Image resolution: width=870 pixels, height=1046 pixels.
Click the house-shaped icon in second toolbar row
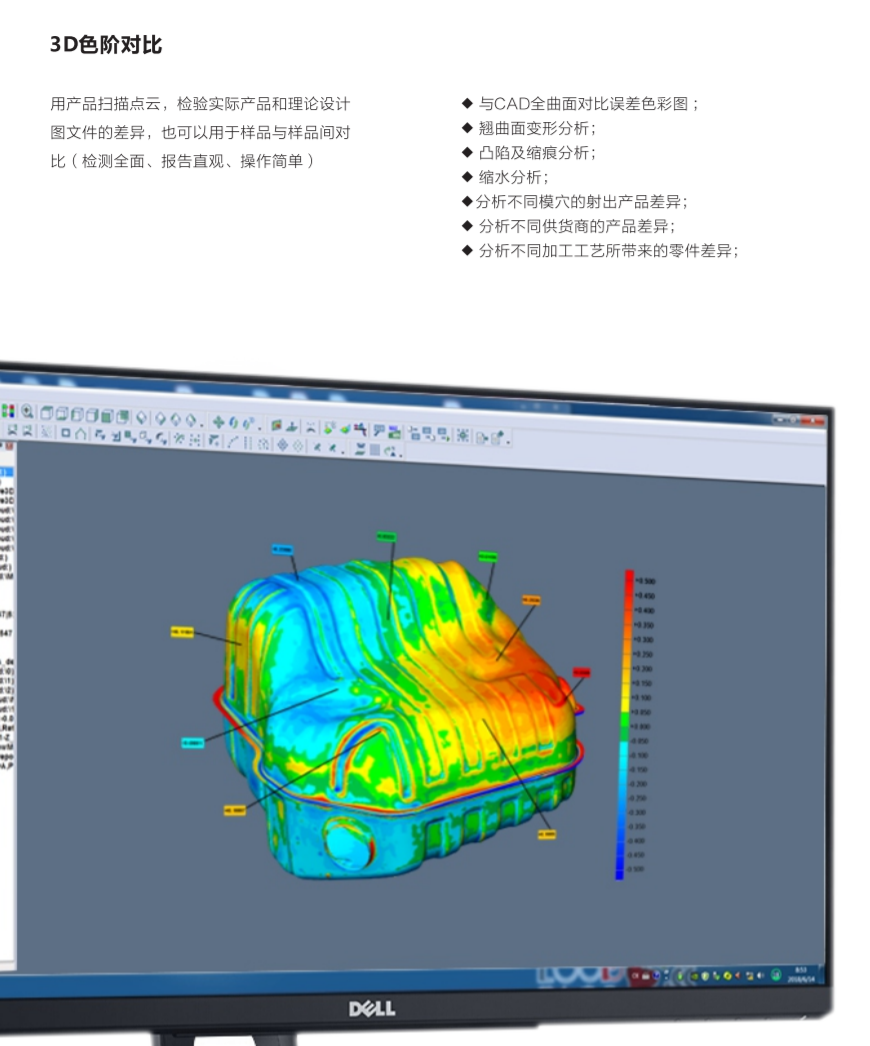coord(80,433)
